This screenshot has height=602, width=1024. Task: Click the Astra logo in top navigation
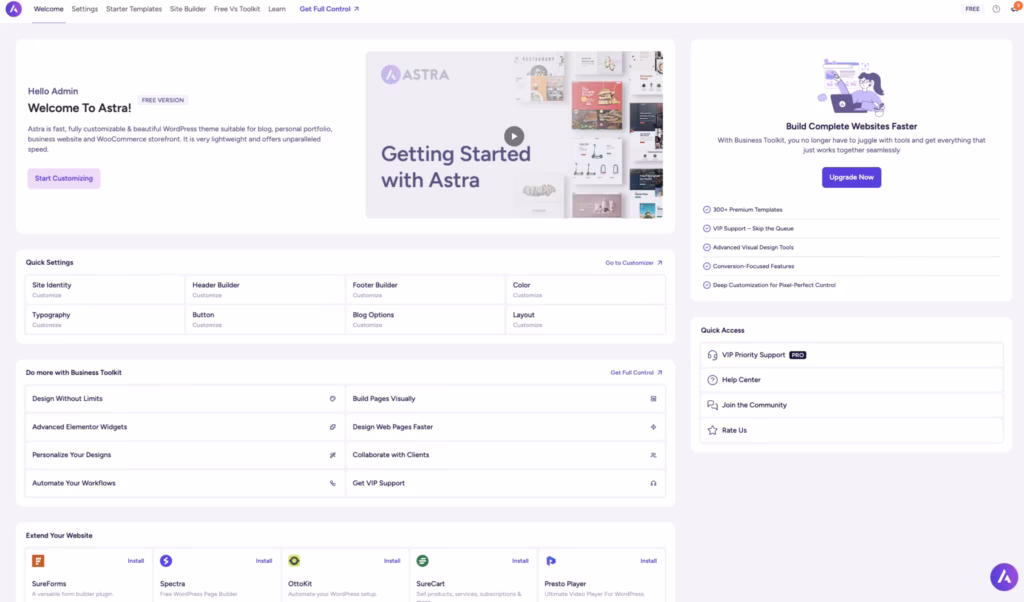tap(14, 9)
